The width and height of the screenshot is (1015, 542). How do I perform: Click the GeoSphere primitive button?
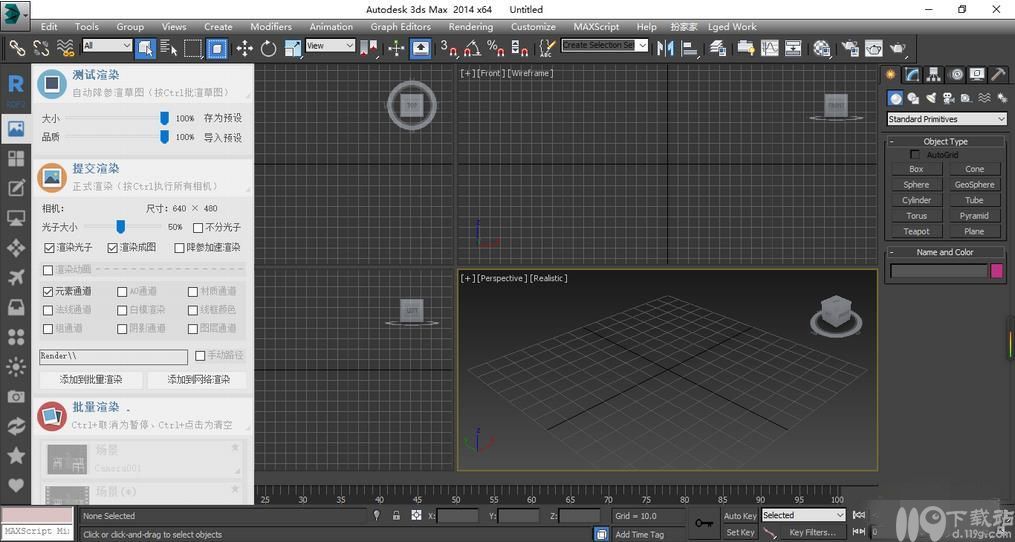(x=974, y=185)
